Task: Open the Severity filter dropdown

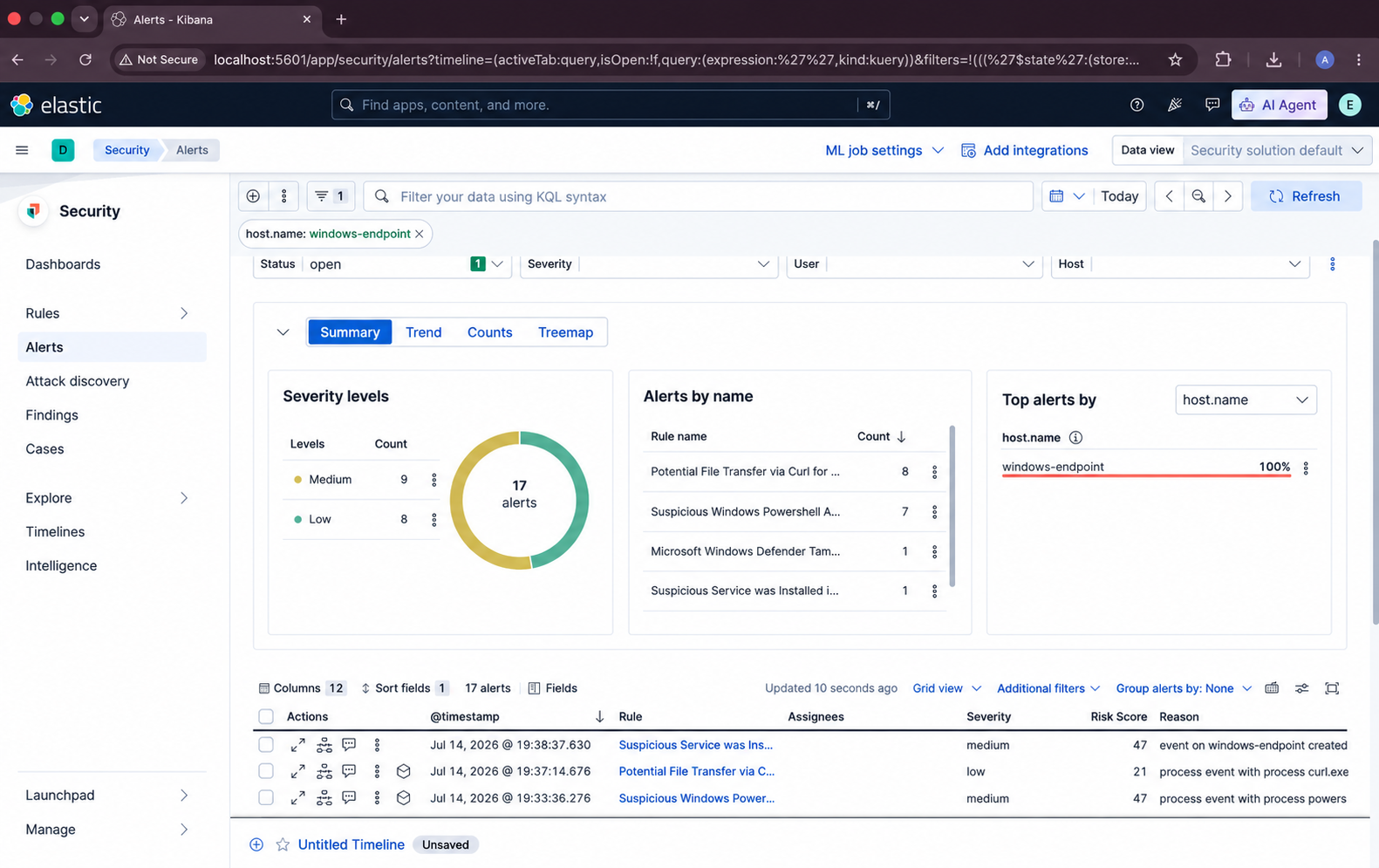Action: coord(648,264)
